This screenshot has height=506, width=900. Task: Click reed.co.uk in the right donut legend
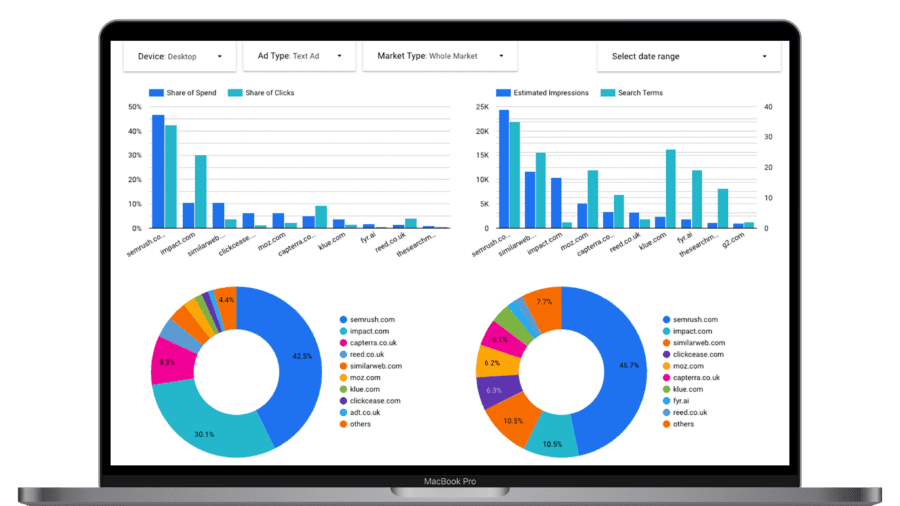pyautogui.click(x=685, y=412)
